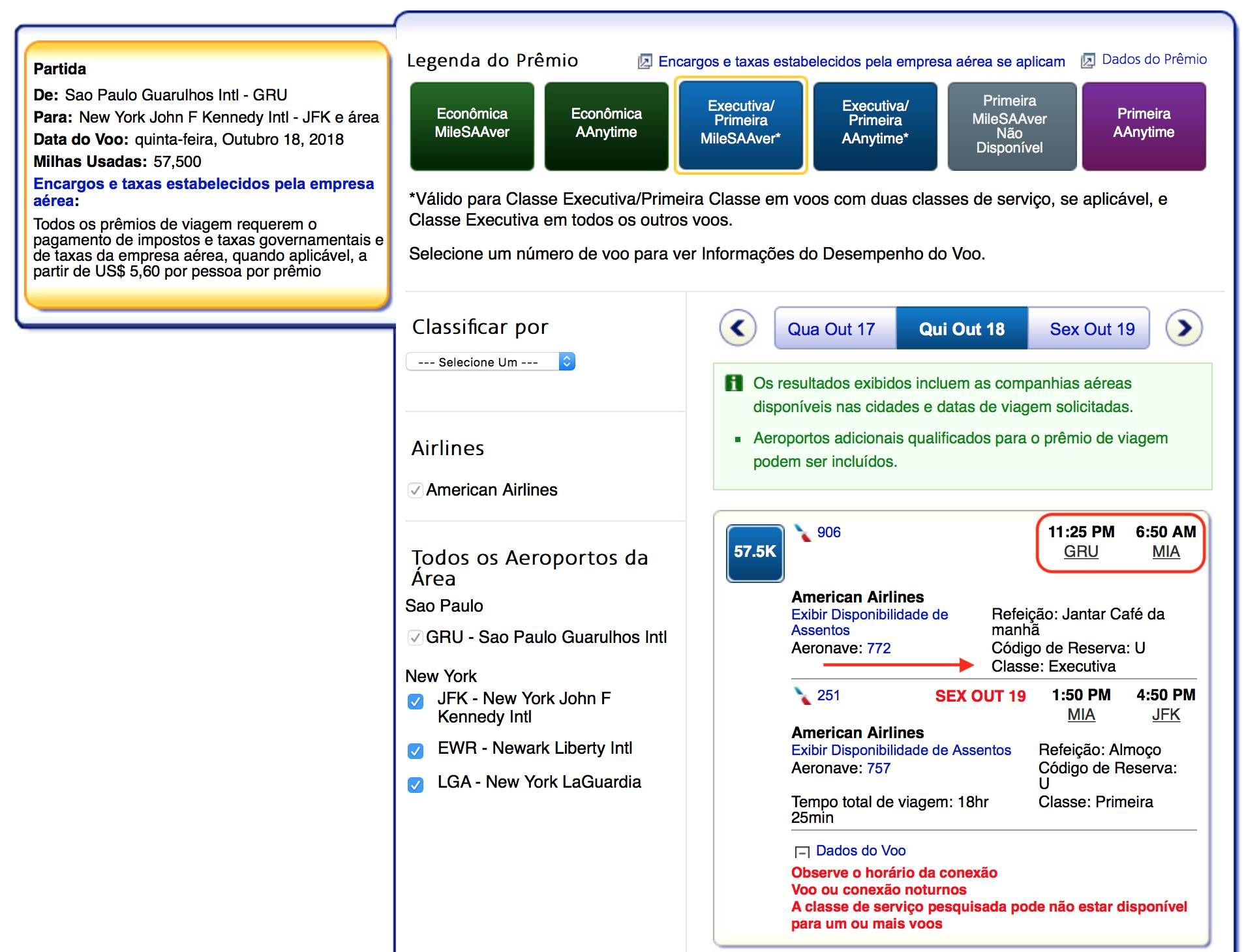The image size is (1259, 952).
Task: Click aircraft 772 link
Action: 879,648
